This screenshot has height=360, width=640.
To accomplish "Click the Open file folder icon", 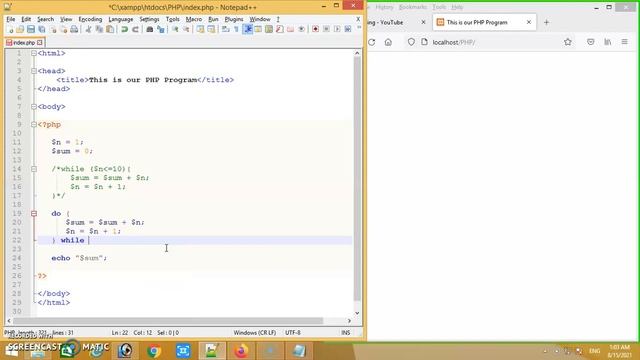I will click(x=20, y=29).
